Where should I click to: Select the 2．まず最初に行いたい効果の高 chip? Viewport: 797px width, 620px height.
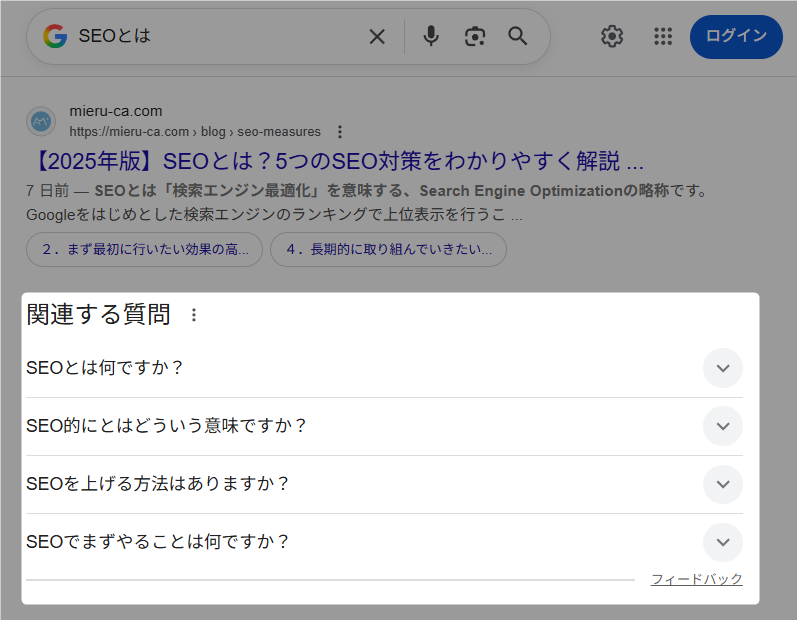pyautogui.click(x=144, y=250)
